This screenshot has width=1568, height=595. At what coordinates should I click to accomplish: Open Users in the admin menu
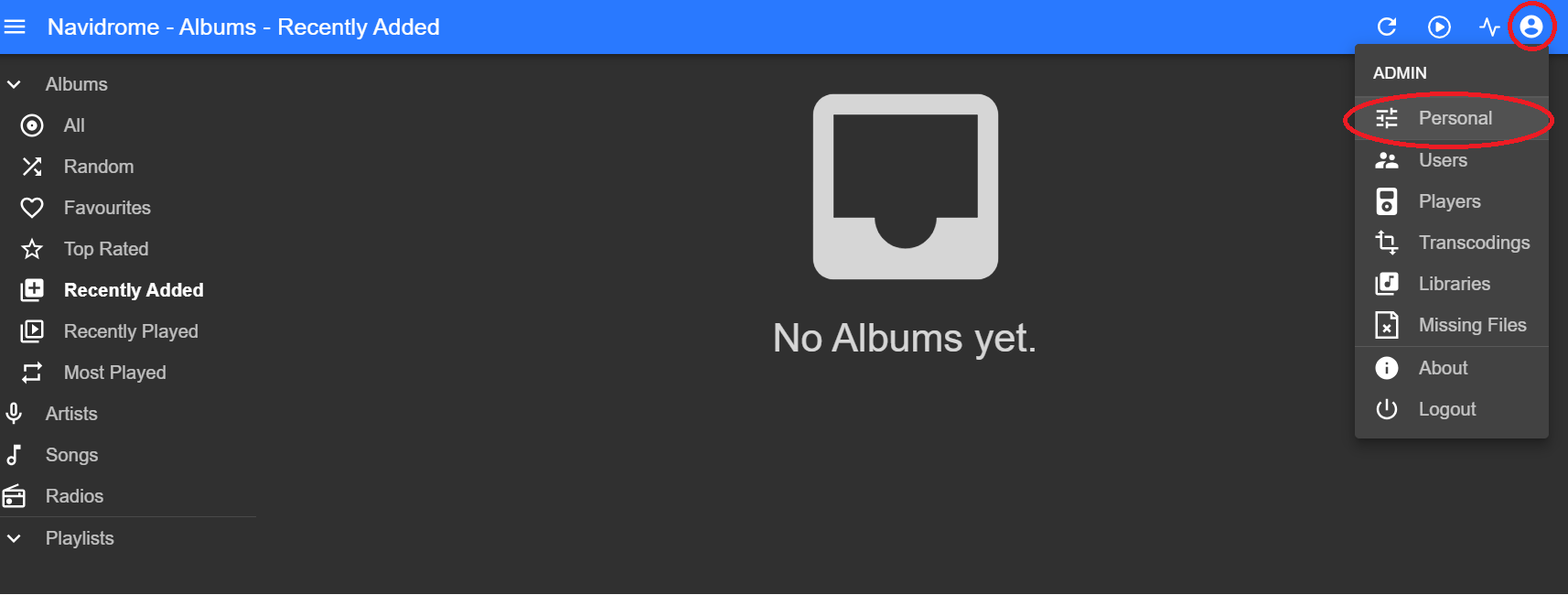[1452, 160]
